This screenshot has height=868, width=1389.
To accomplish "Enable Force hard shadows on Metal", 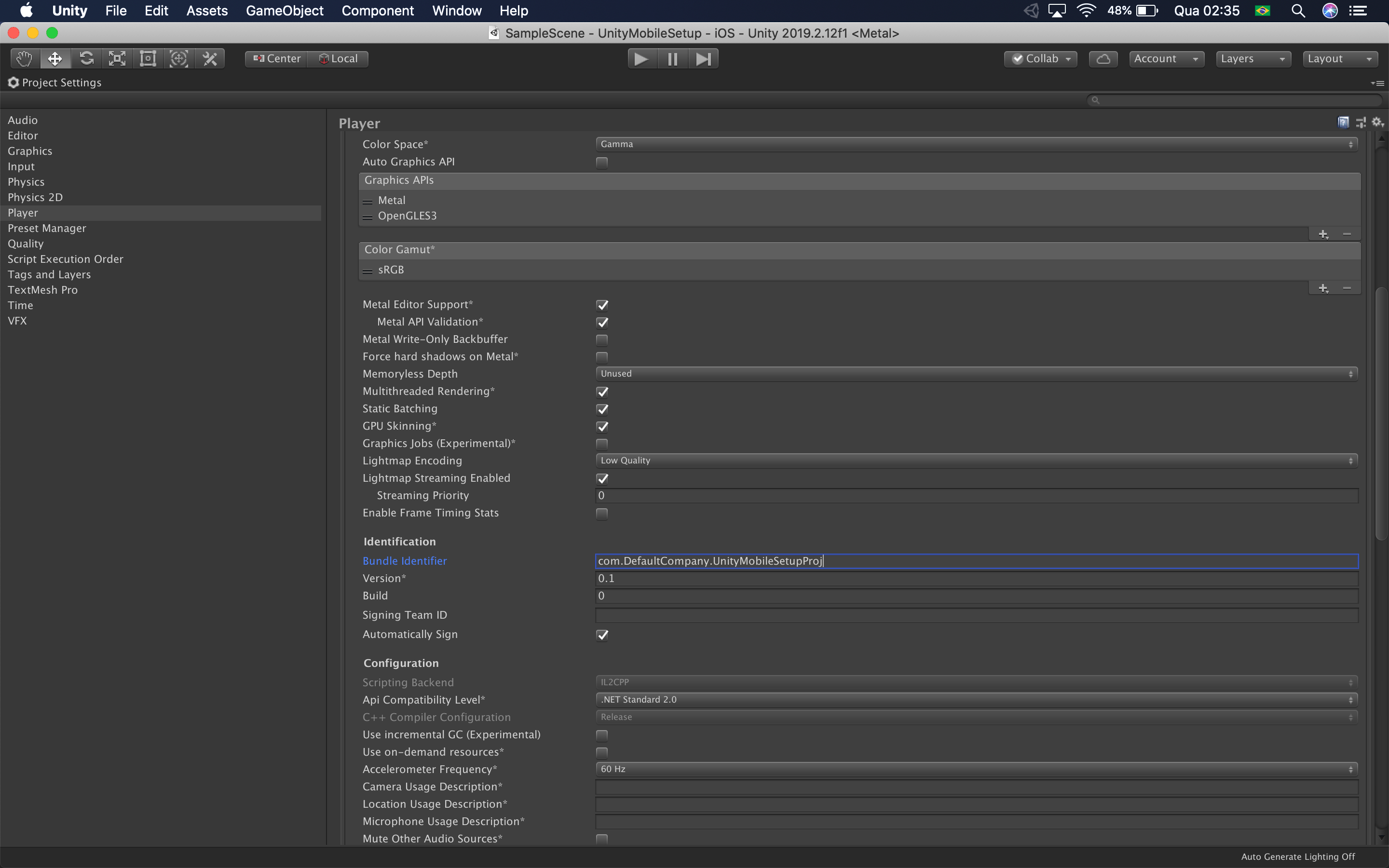I will point(601,357).
